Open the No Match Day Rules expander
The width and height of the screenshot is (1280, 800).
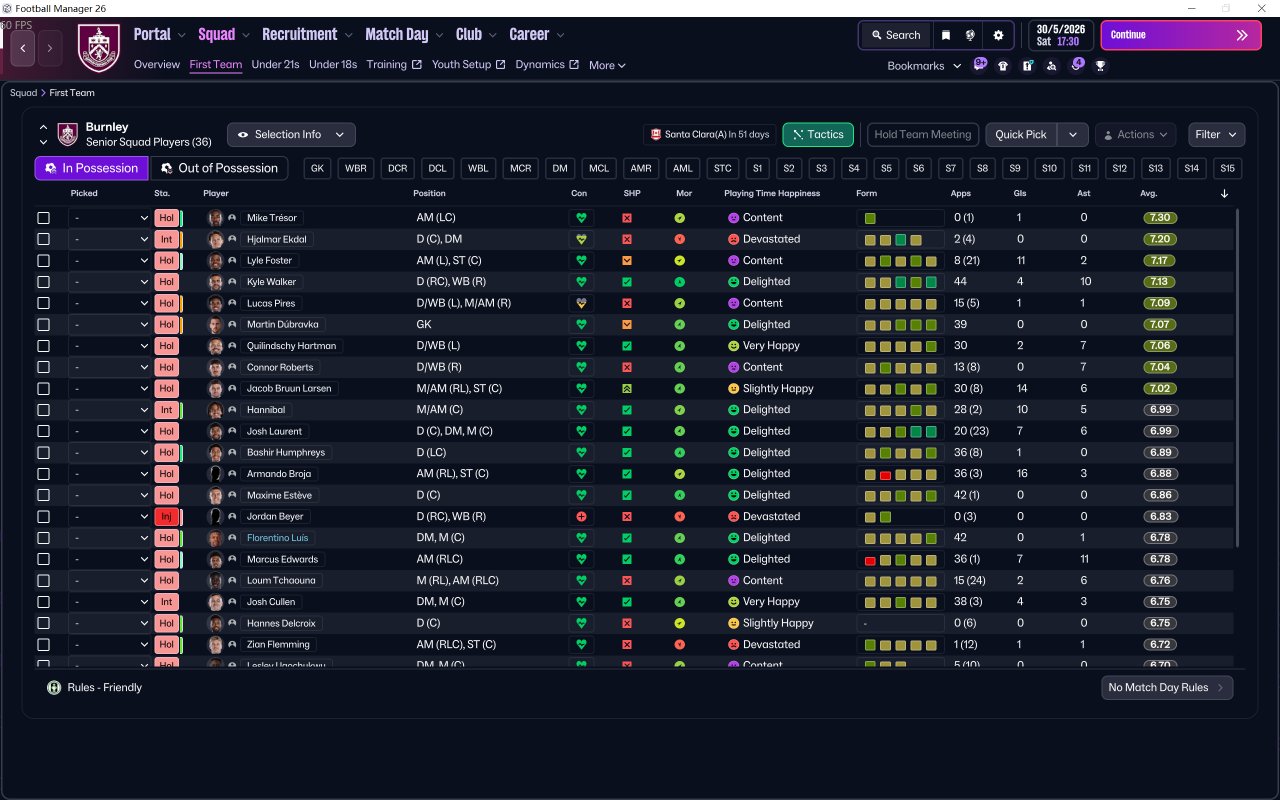1167,688
